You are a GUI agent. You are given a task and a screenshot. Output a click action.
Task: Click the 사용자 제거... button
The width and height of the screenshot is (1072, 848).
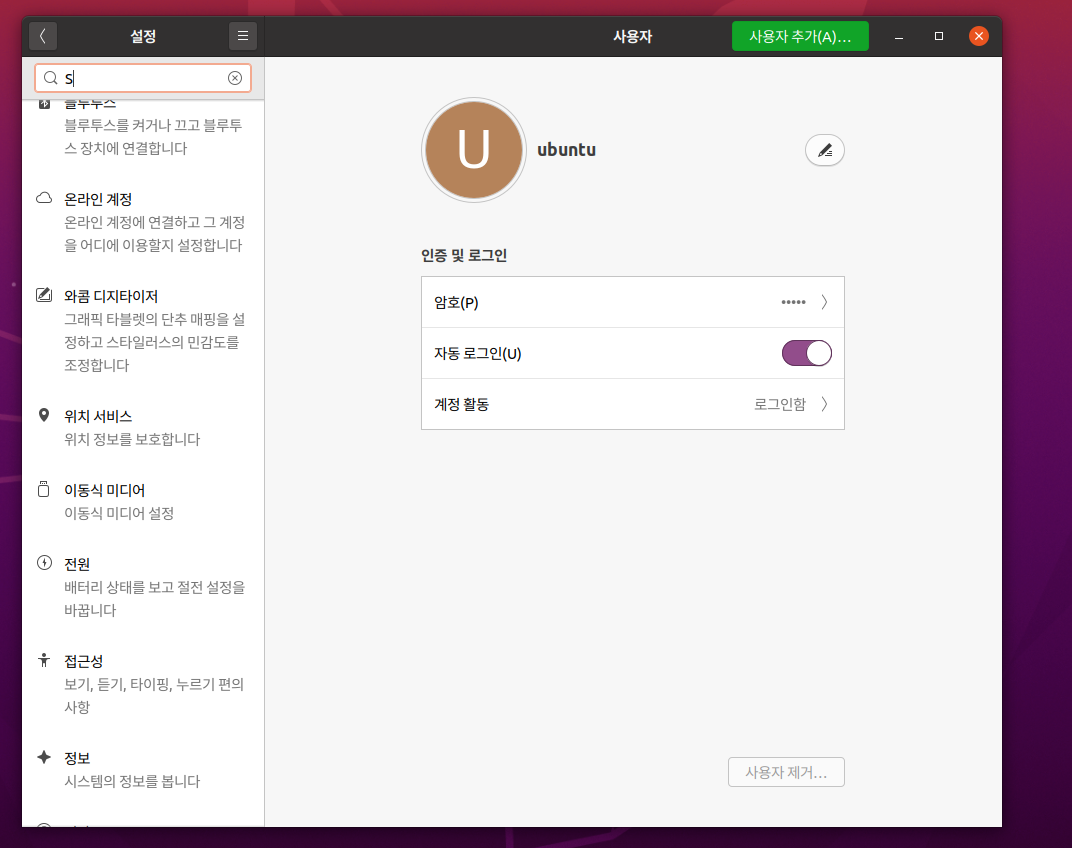click(x=786, y=772)
